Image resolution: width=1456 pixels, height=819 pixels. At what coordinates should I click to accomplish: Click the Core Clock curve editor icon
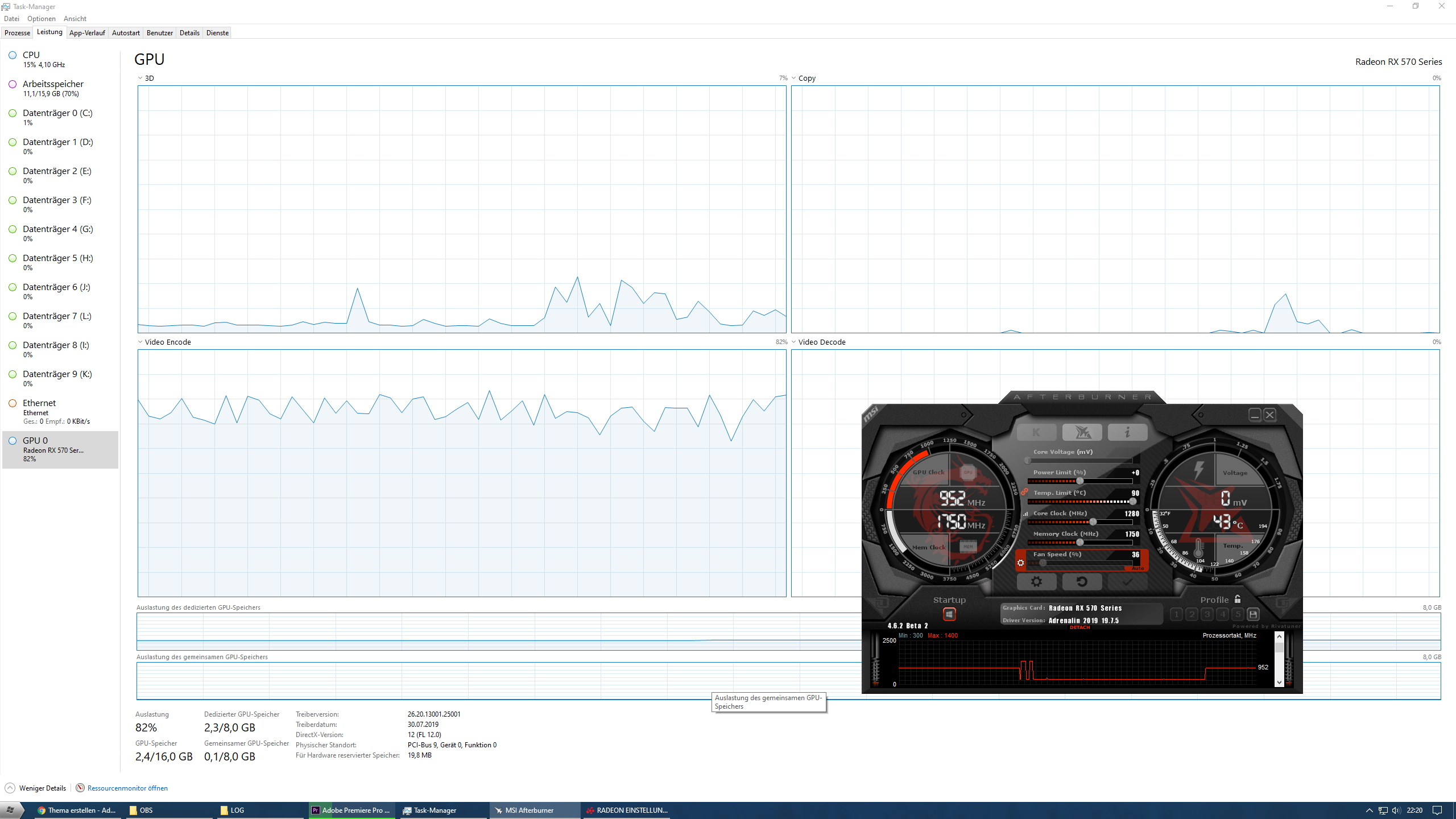pos(1025,514)
